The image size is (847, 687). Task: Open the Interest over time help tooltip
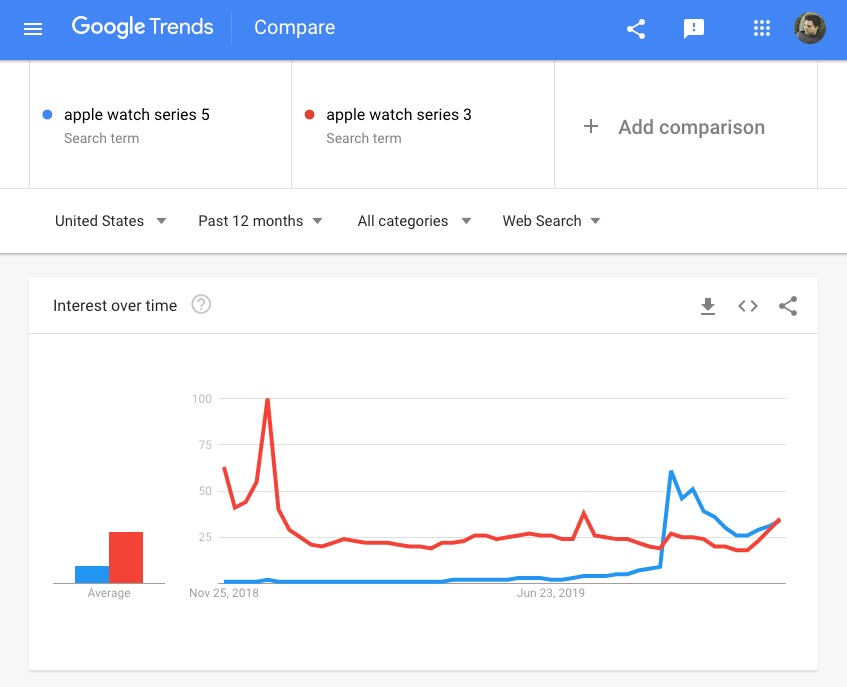[201, 305]
